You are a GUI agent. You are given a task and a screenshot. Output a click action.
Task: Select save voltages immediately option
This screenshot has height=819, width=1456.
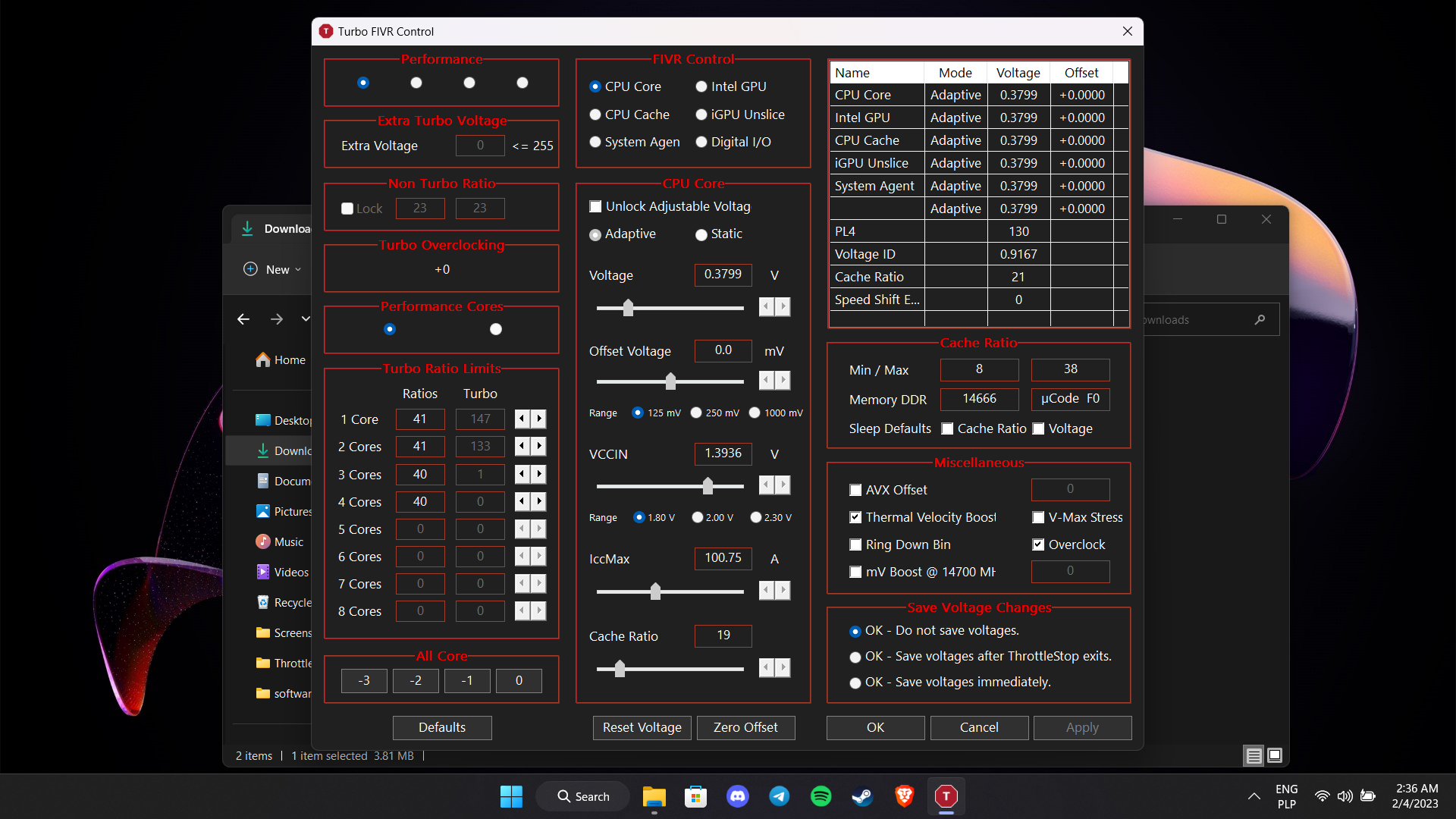pos(855,682)
